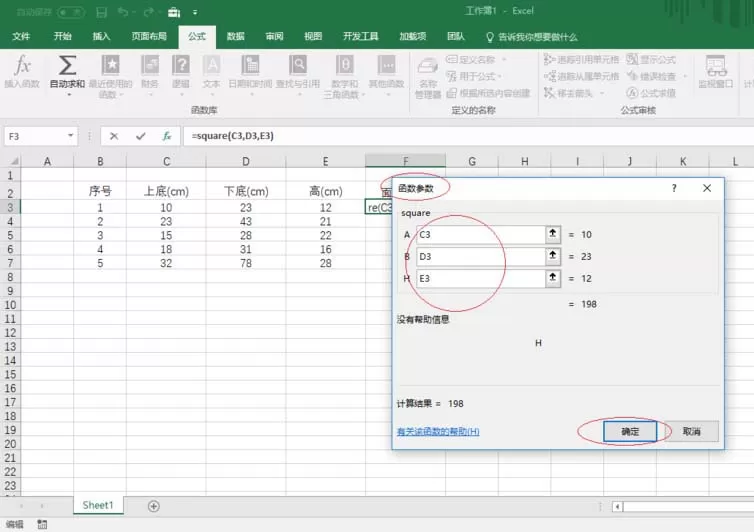Screen dimensions: 754x532
Task: Open the Lookup & Reference functions icon
Action: pos(298,65)
